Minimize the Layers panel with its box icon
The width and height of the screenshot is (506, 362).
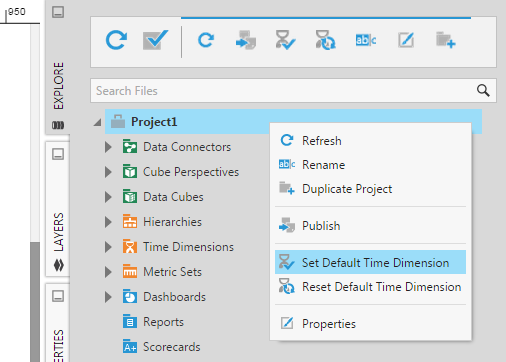pos(58,154)
